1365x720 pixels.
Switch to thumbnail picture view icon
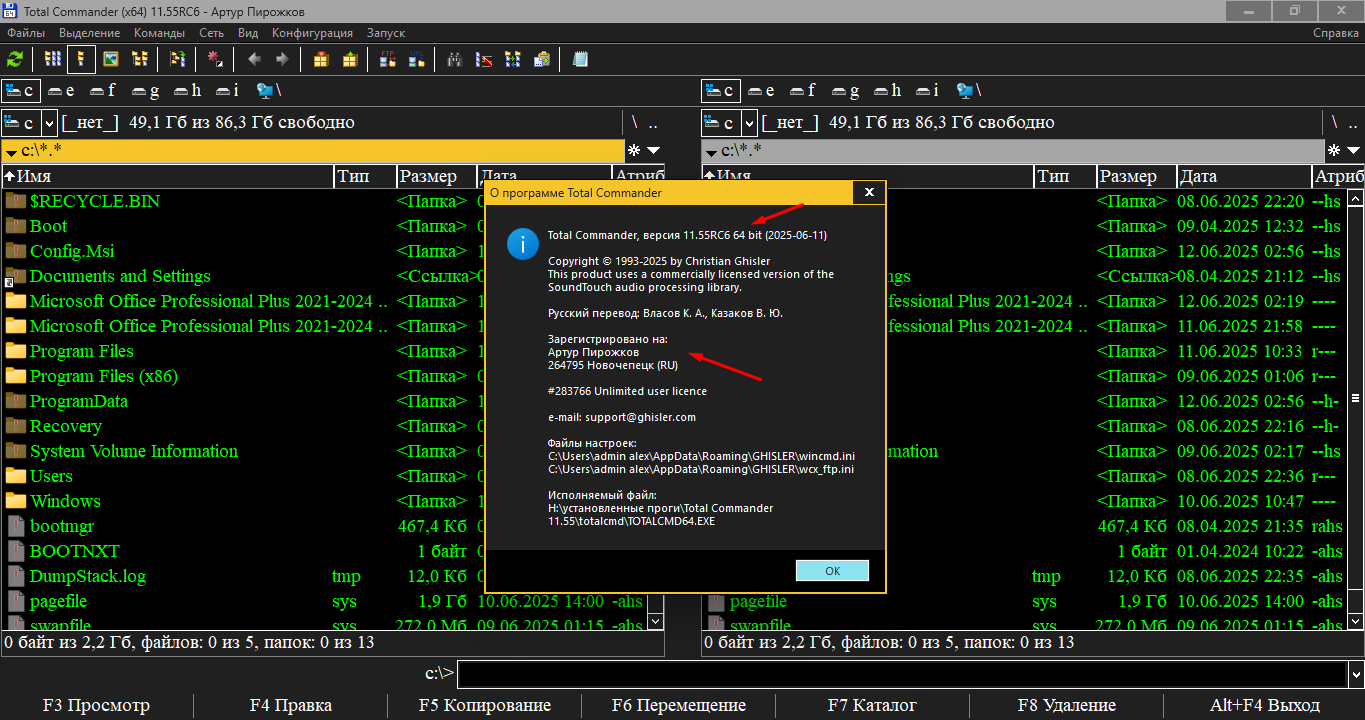[111, 60]
